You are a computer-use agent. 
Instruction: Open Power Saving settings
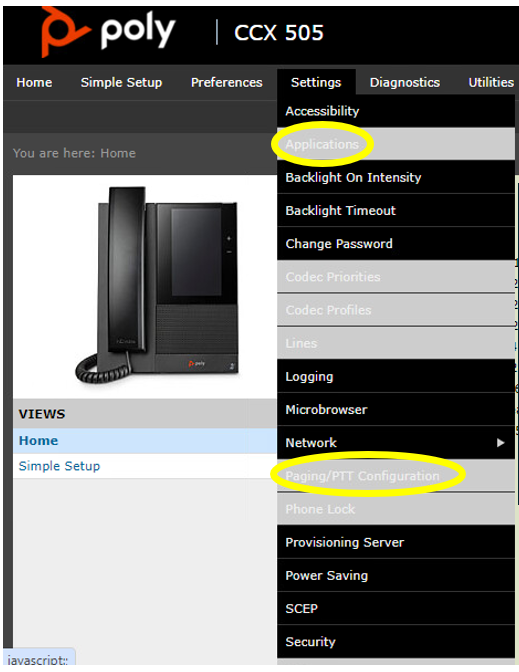(396, 575)
